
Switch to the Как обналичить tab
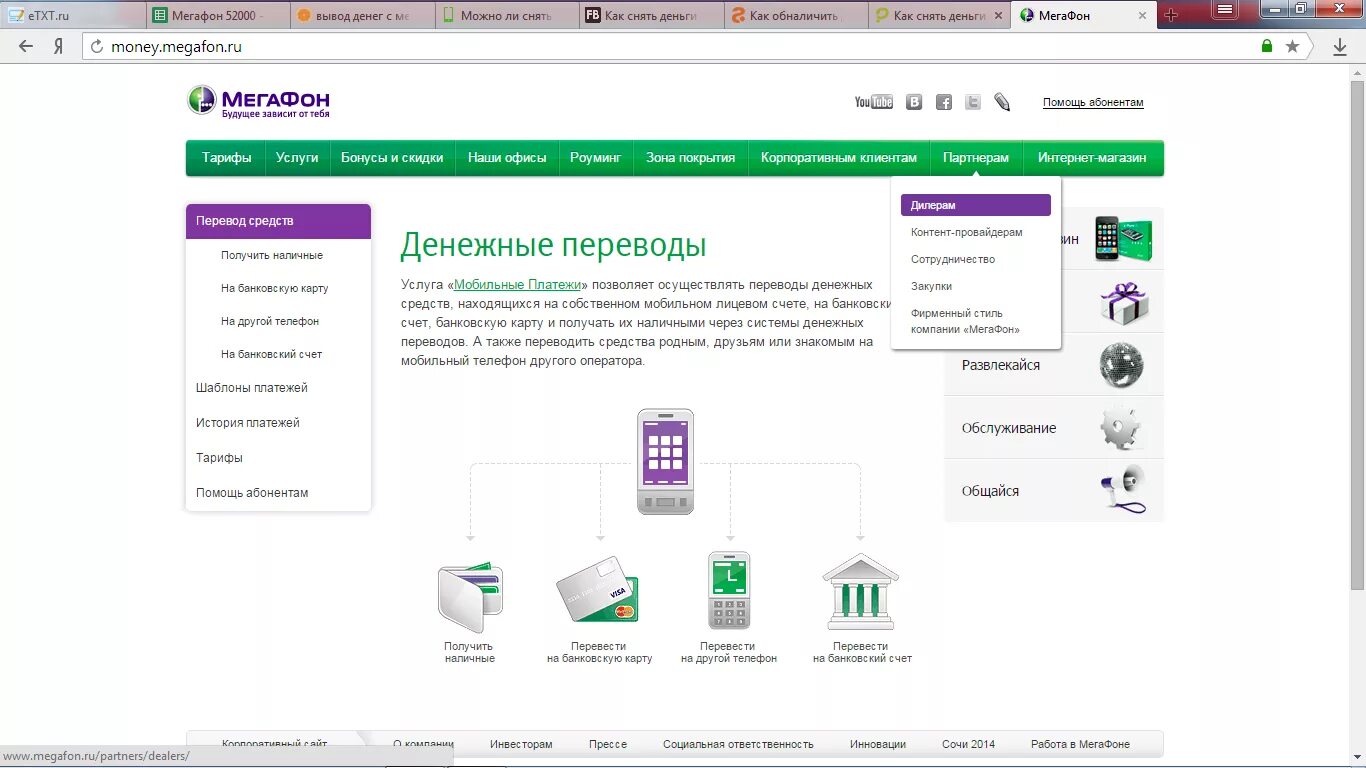pyautogui.click(x=795, y=15)
